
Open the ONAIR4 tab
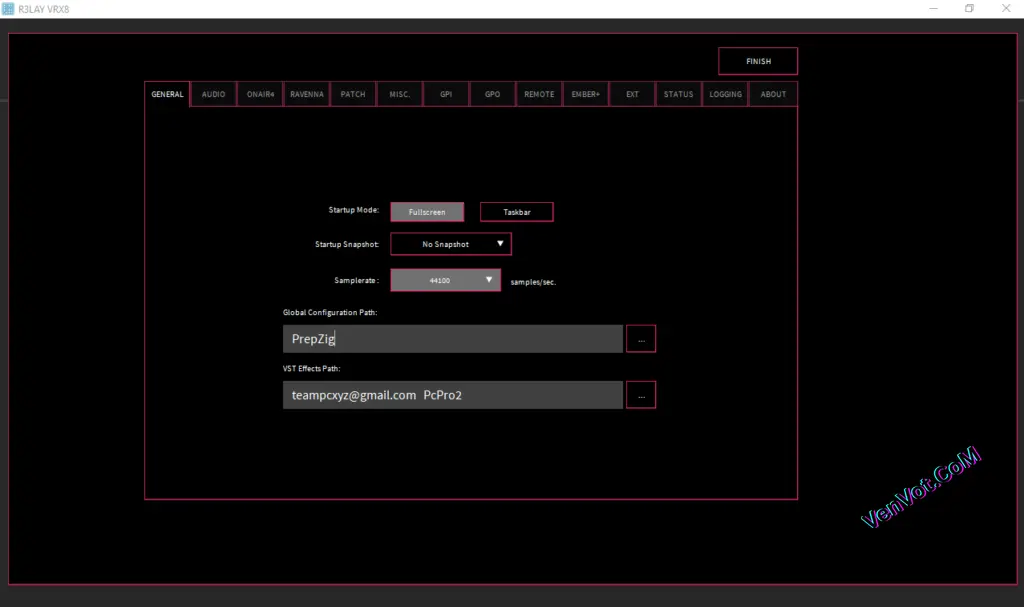pyautogui.click(x=261, y=94)
